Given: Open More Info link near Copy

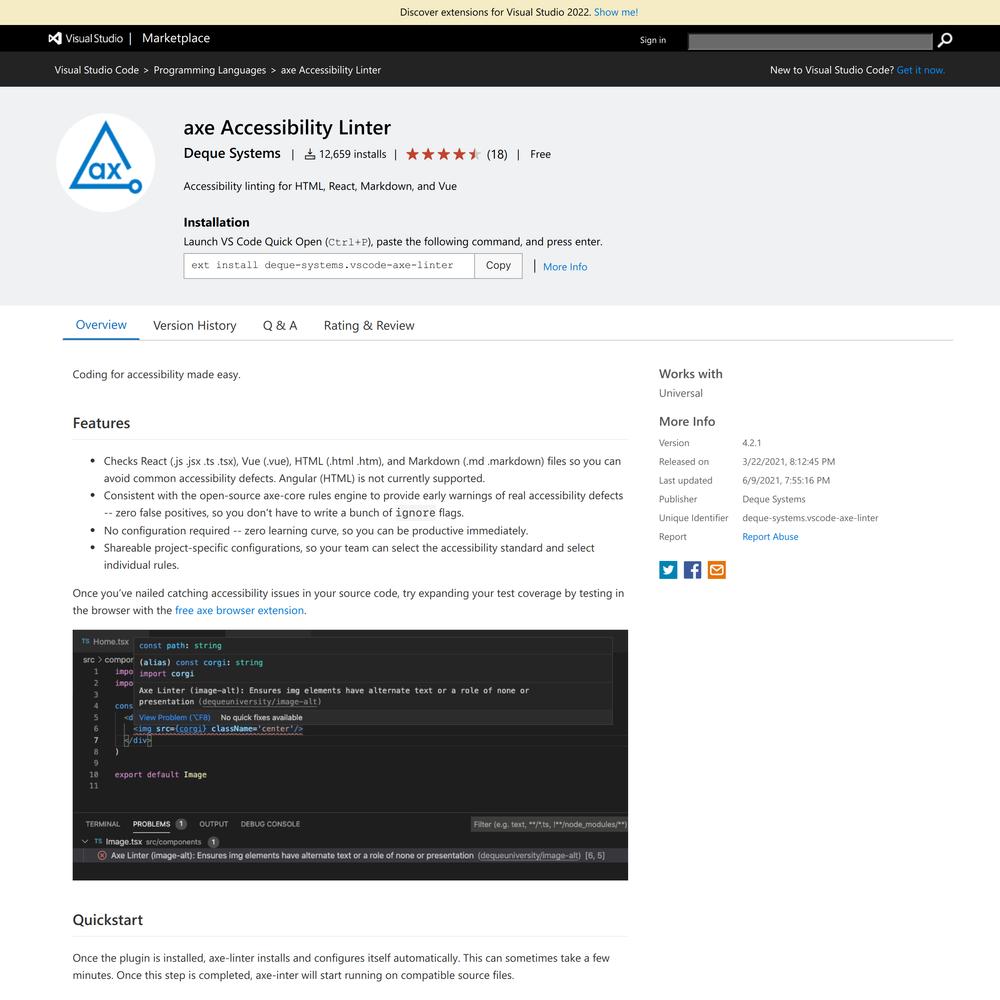Looking at the screenshot, I should (x=565, y=267).
